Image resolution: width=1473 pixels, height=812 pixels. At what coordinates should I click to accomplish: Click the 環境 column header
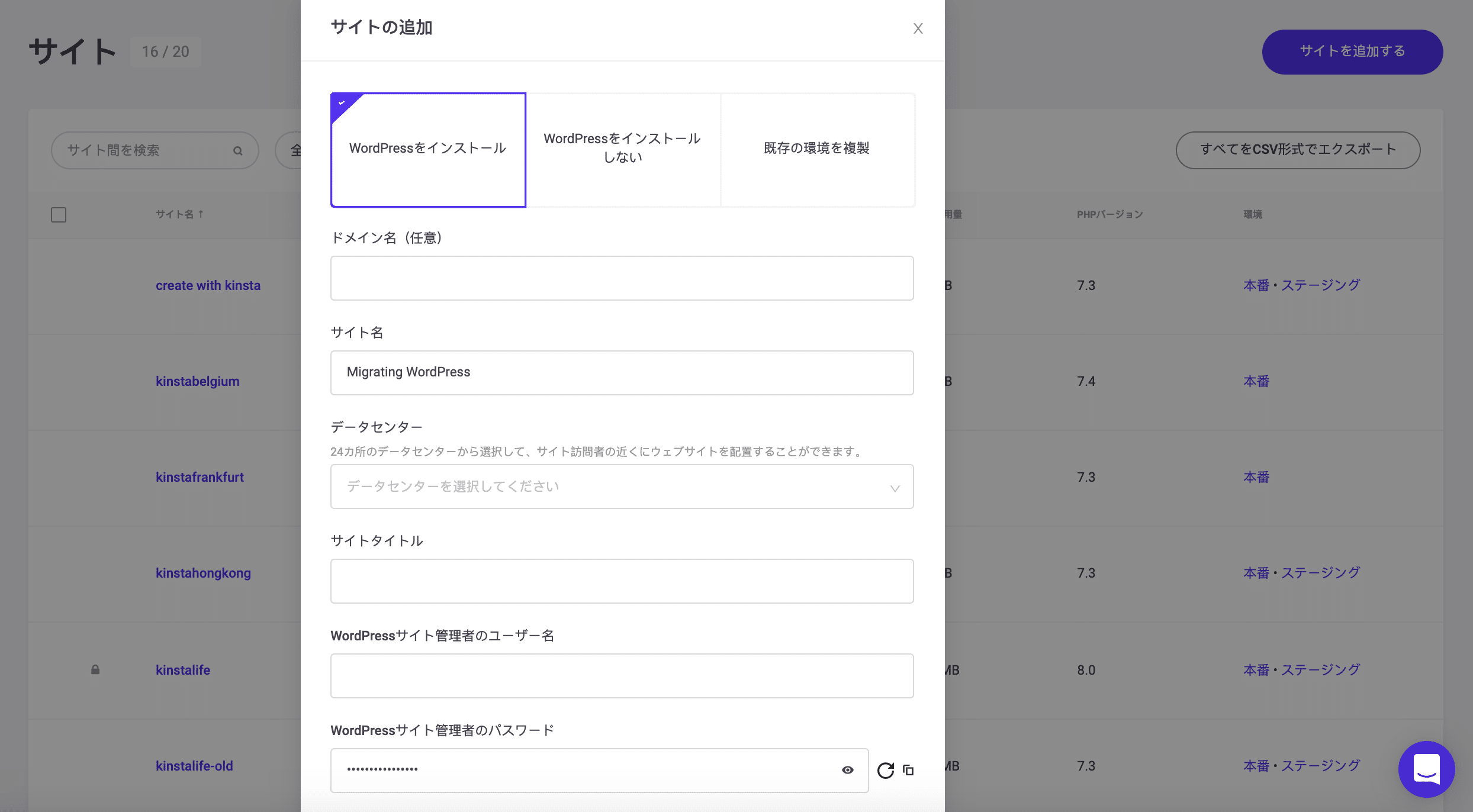point(1252,214)
